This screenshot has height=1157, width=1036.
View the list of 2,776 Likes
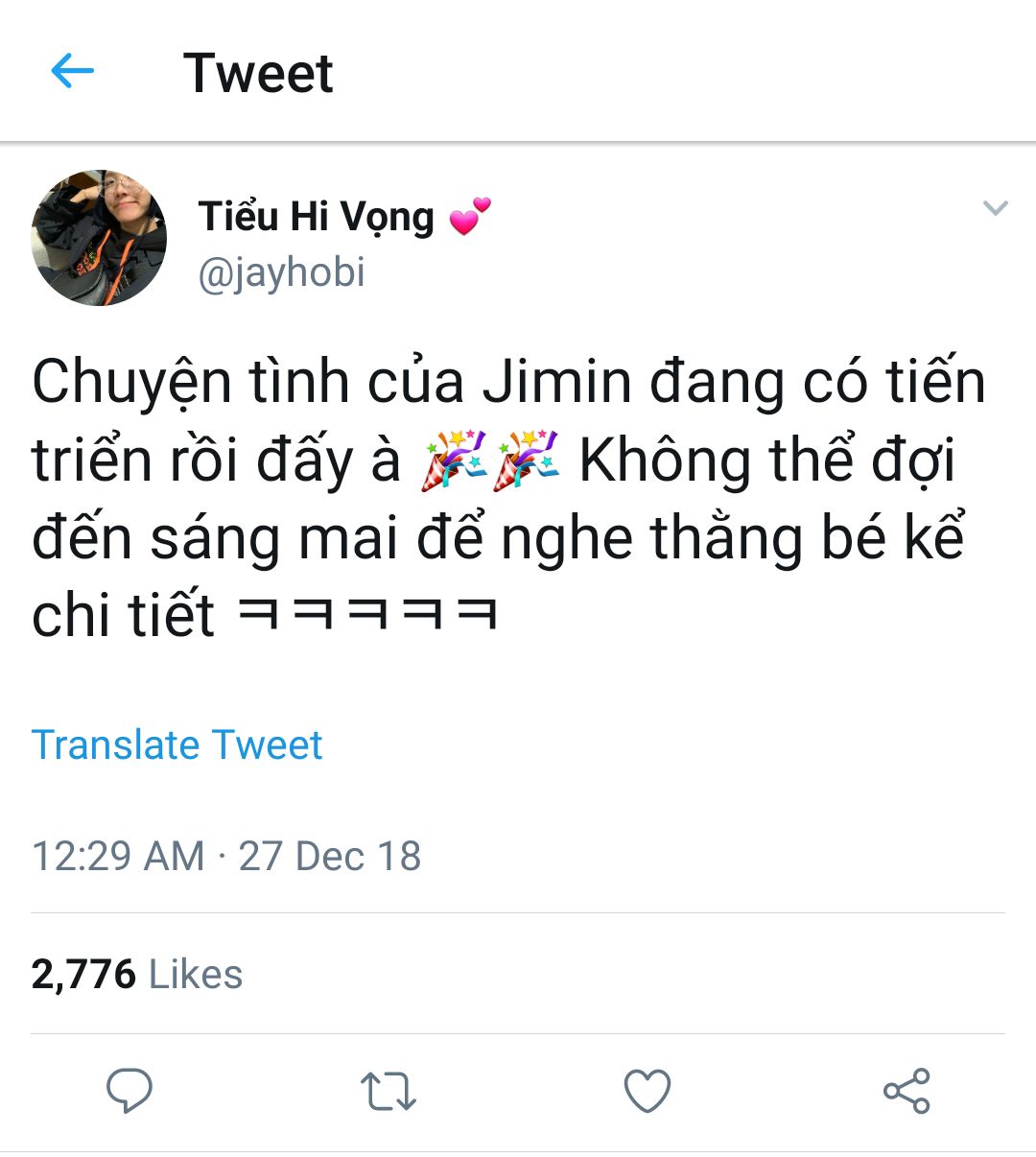click(136, 975)
